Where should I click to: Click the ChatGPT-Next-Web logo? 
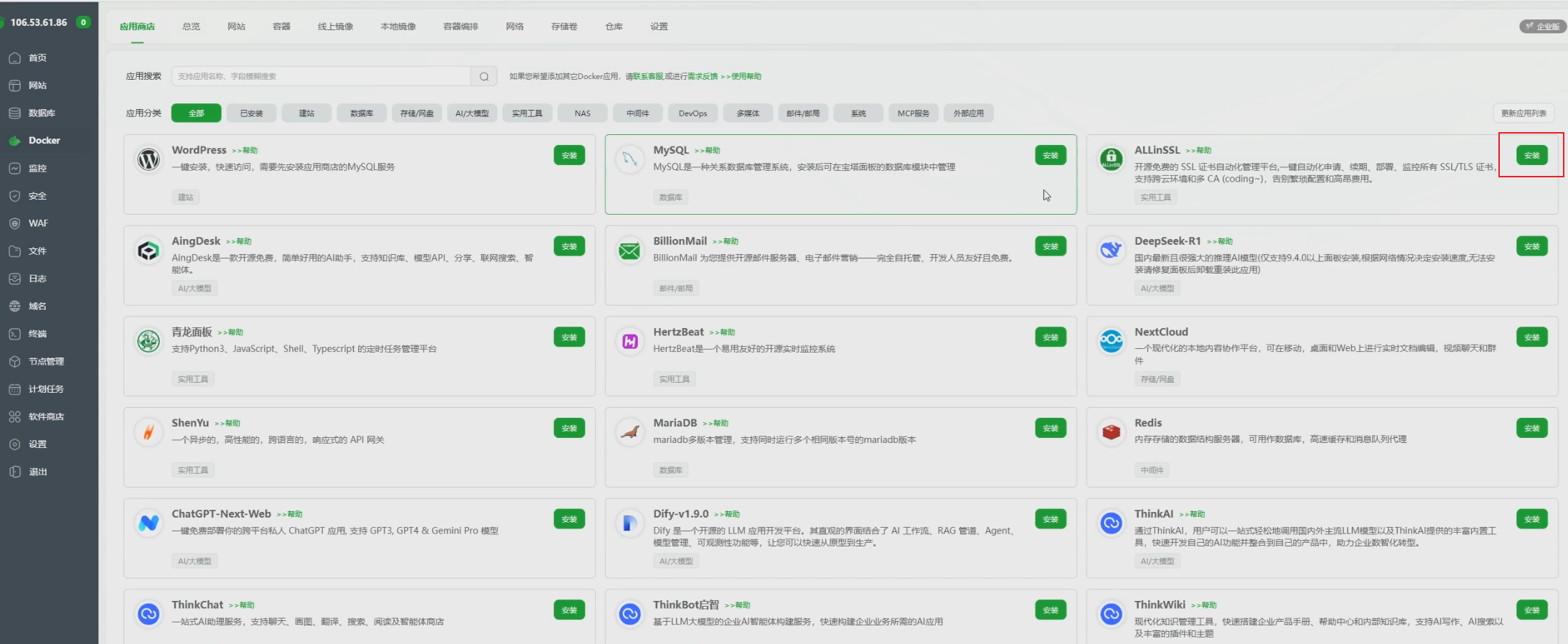click(x=149, y=523)
